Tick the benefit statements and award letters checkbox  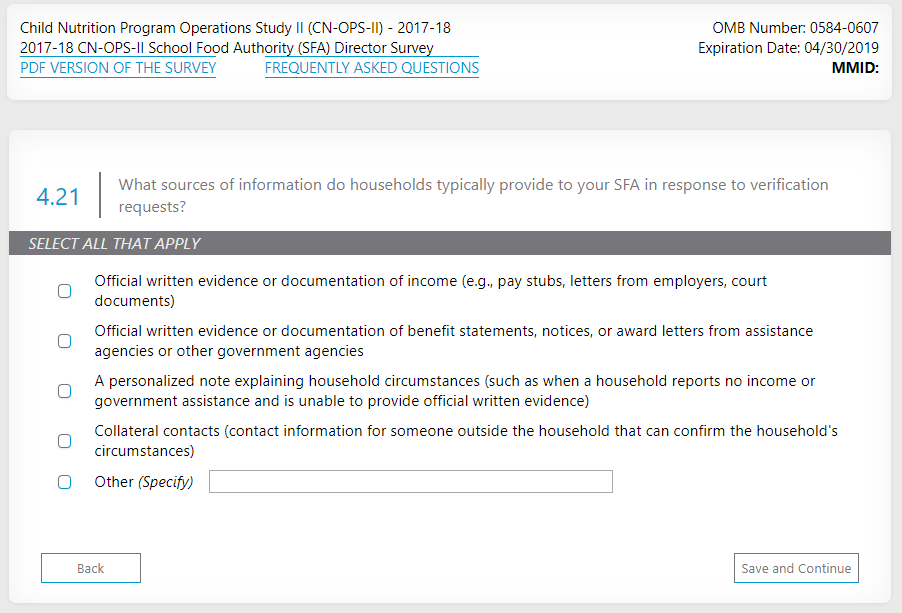65,341
